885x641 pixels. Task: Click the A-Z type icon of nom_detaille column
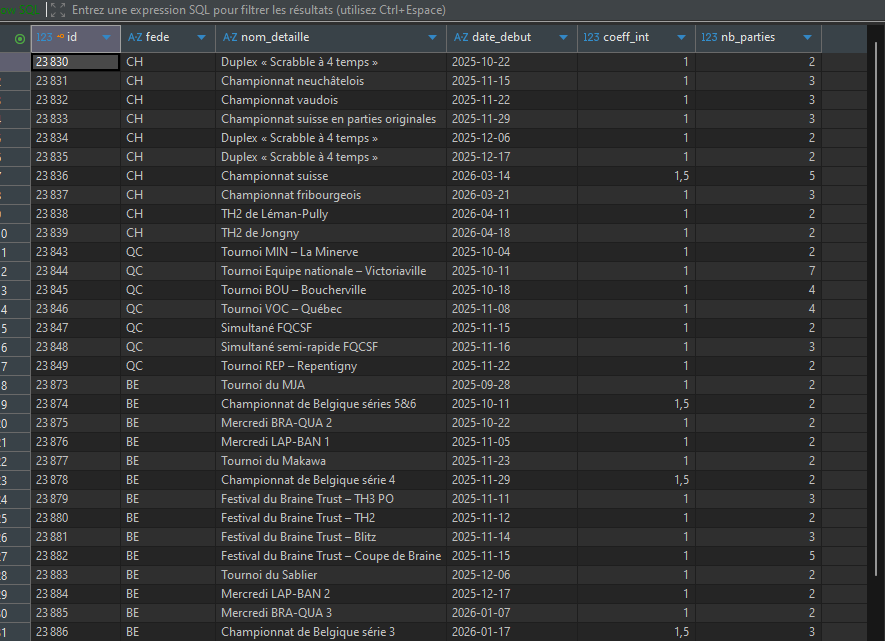[x=229, y=37]
